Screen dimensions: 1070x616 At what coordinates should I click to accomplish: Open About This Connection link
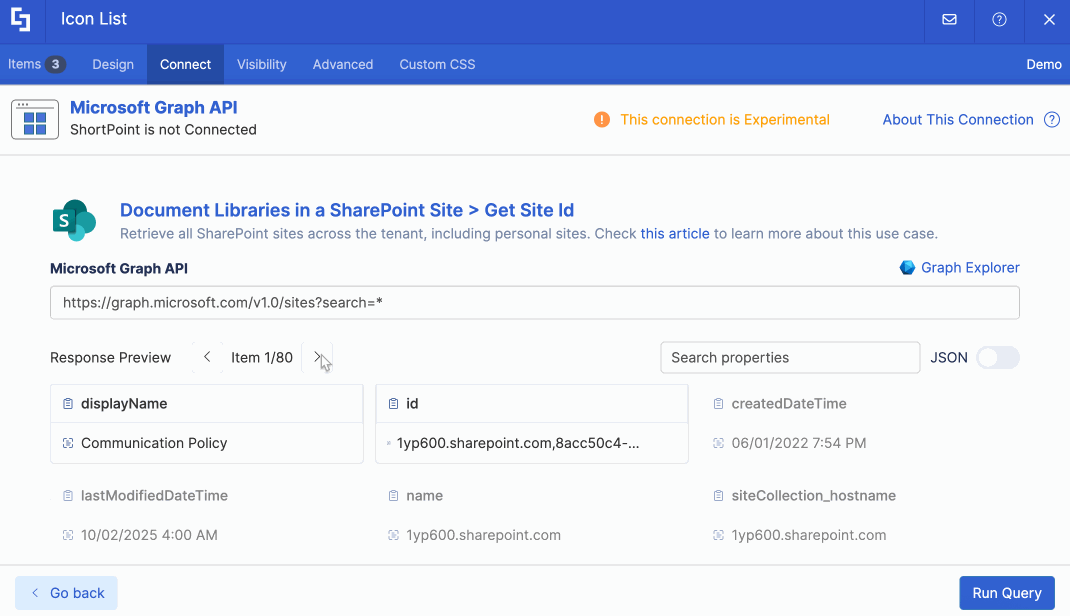(958, 119)
